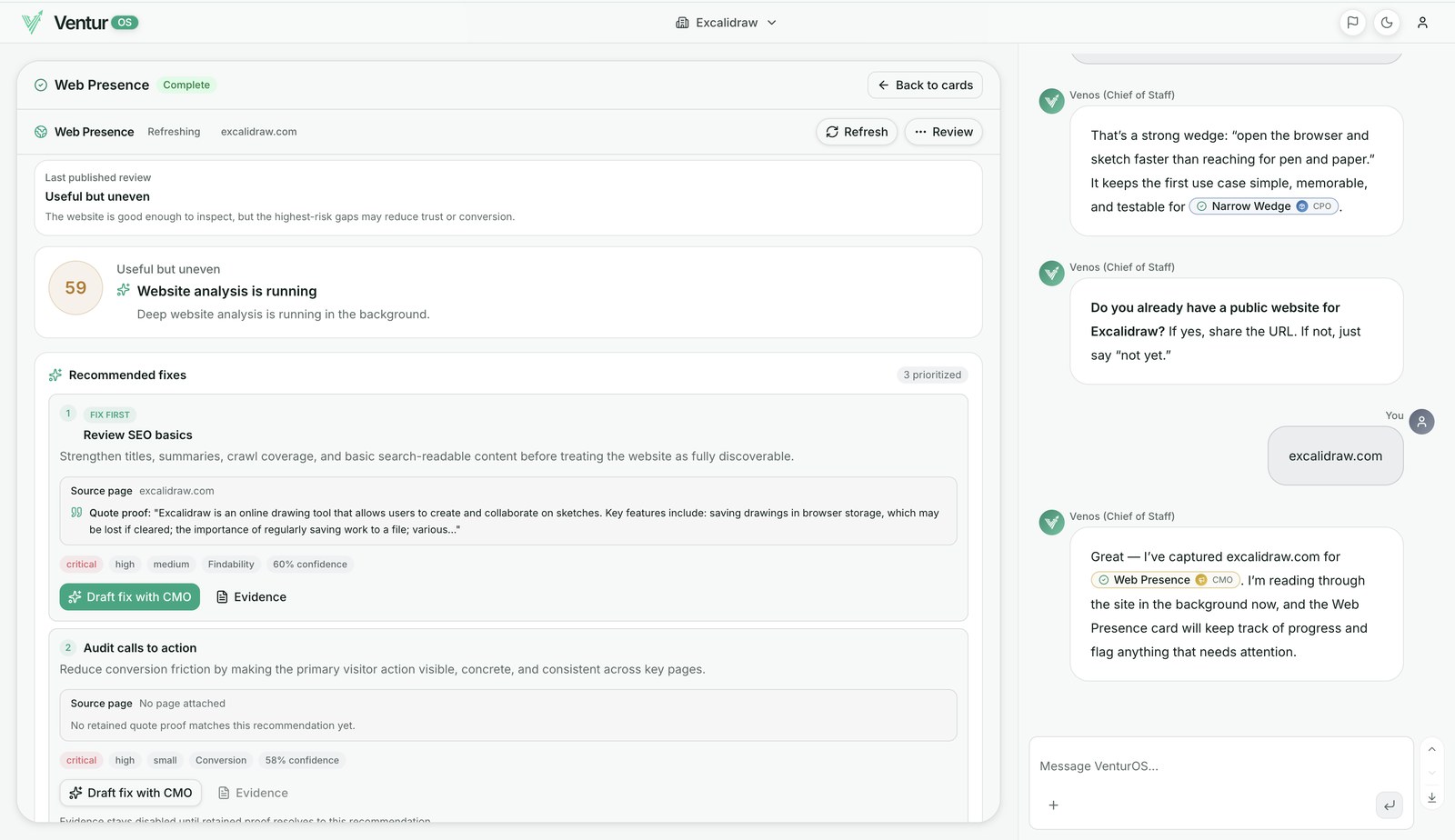The image size is (1455, 840).
Task: Click the Refresh button
Action: (x=857, y=132)
